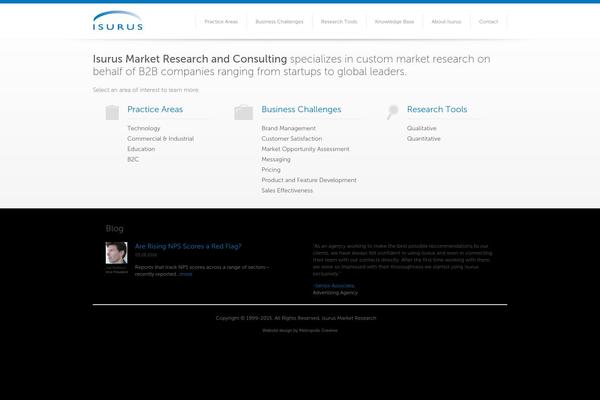Click the Practice Areas section heading
This screenshot has height=400, width=600.
(x=155, y=109)
